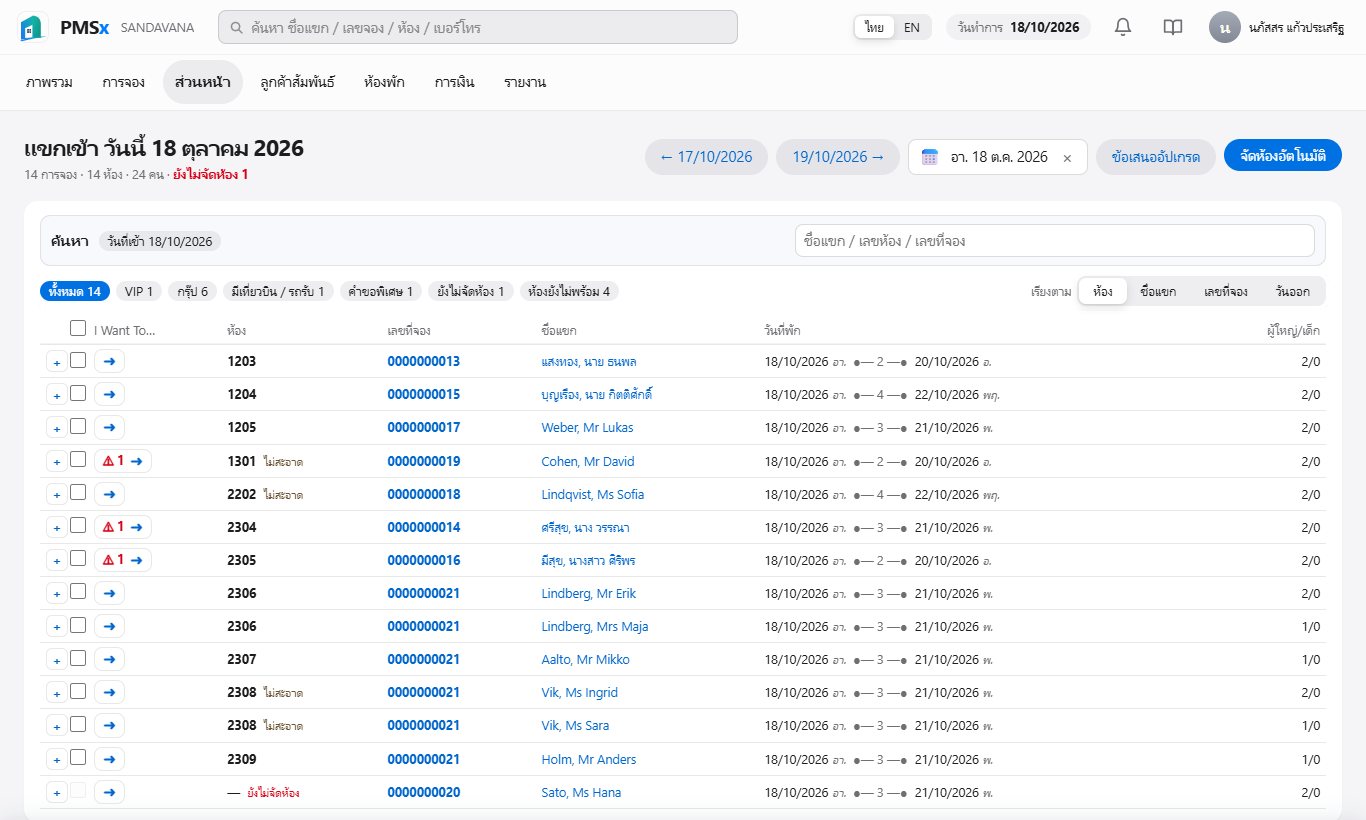Click the global guest search field
The width and height of the screenshot is (1366, 820).
[x=478, y=27]
